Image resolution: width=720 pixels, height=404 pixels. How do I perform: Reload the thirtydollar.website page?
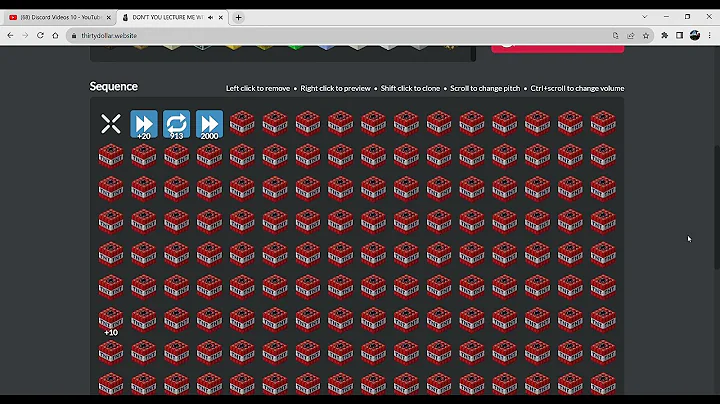[x=40, y=35]
